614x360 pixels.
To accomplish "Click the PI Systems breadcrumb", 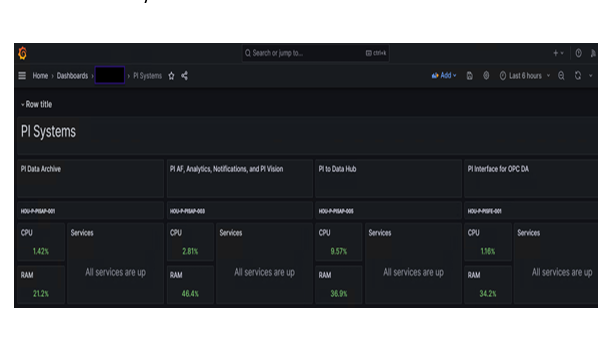I will tap(147, 76).
